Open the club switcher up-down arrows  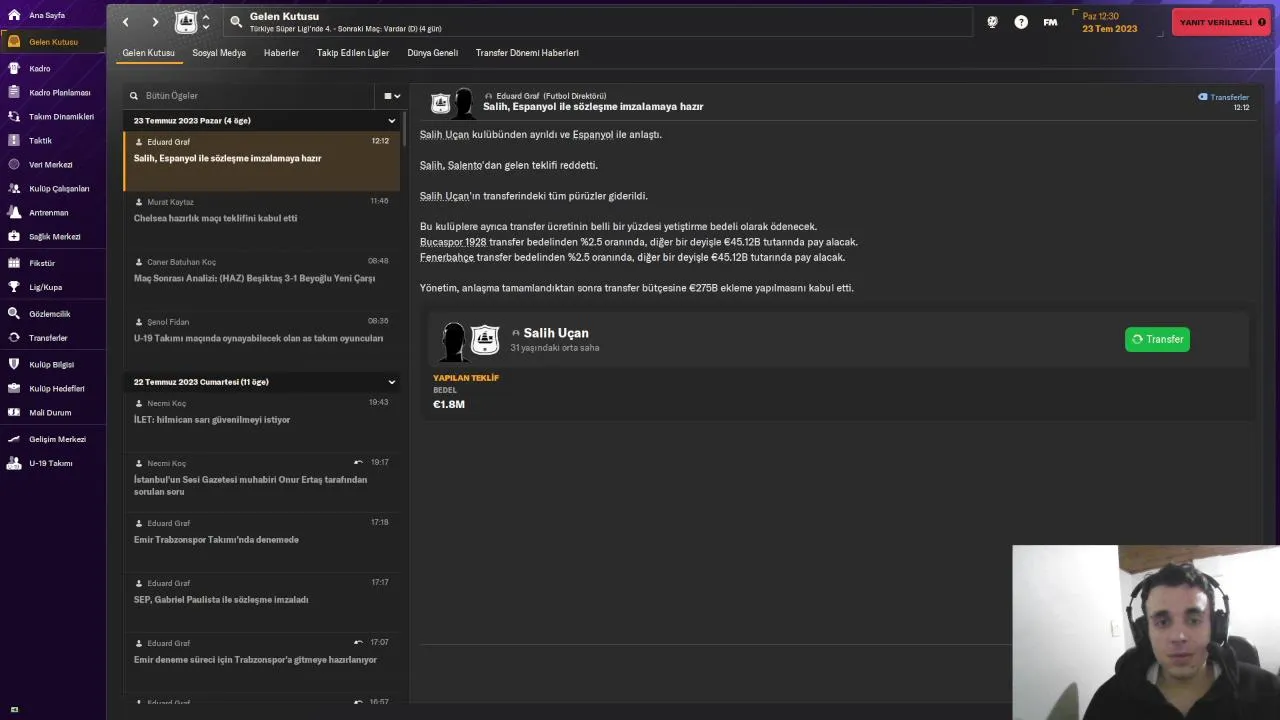point(206,22)
